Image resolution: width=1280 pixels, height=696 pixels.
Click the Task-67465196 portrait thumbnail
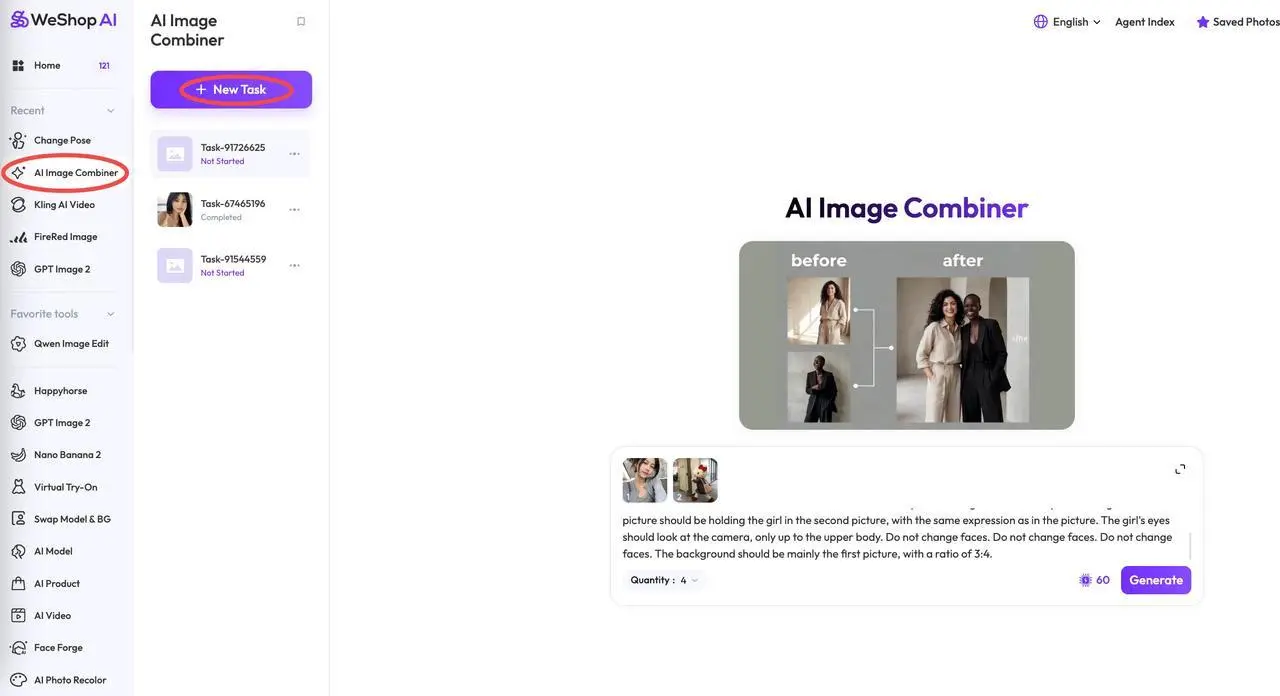175,210
